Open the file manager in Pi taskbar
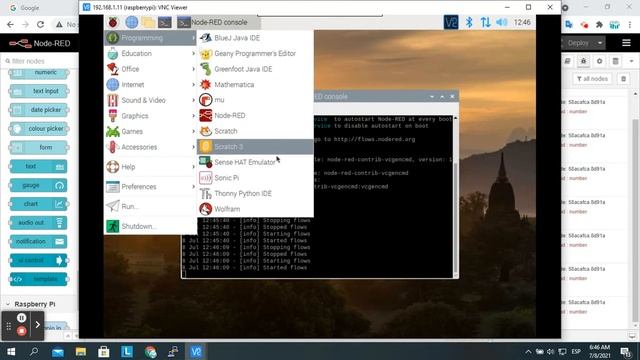The width and height of the screenshot is (640, 360). click(x=148, y=22)
